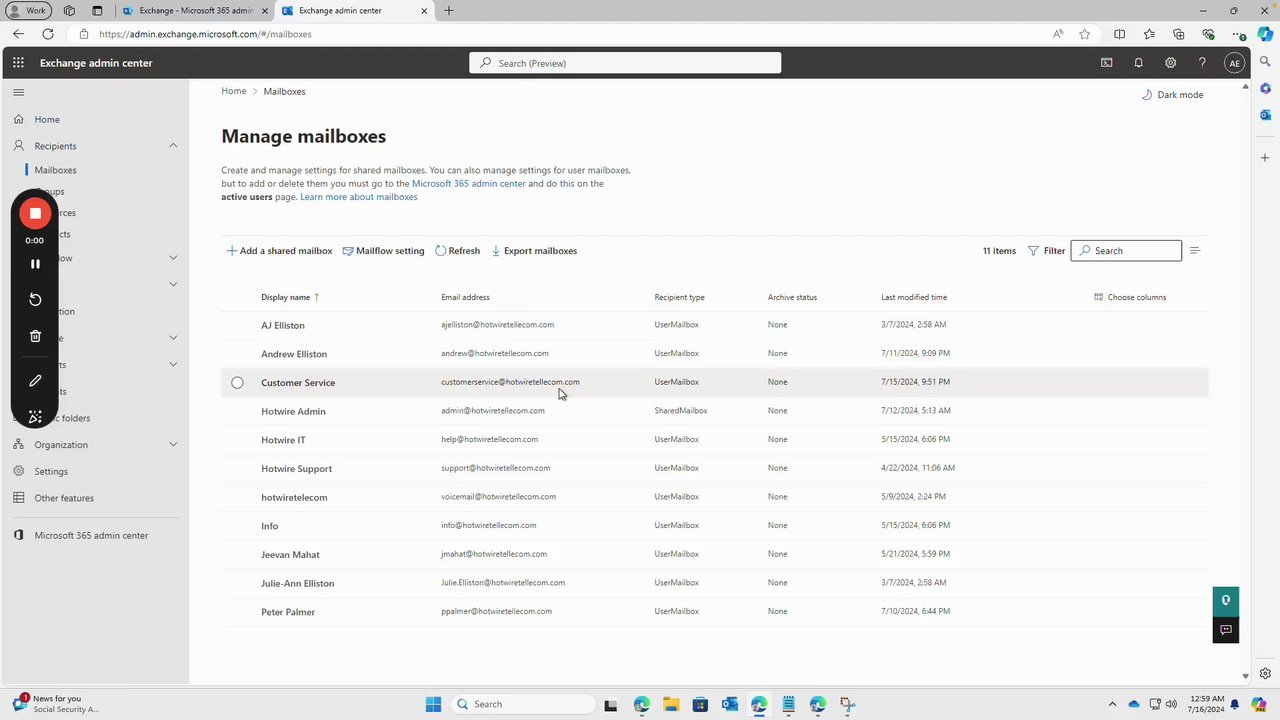Toggle Dark mode

point(1172,95)
